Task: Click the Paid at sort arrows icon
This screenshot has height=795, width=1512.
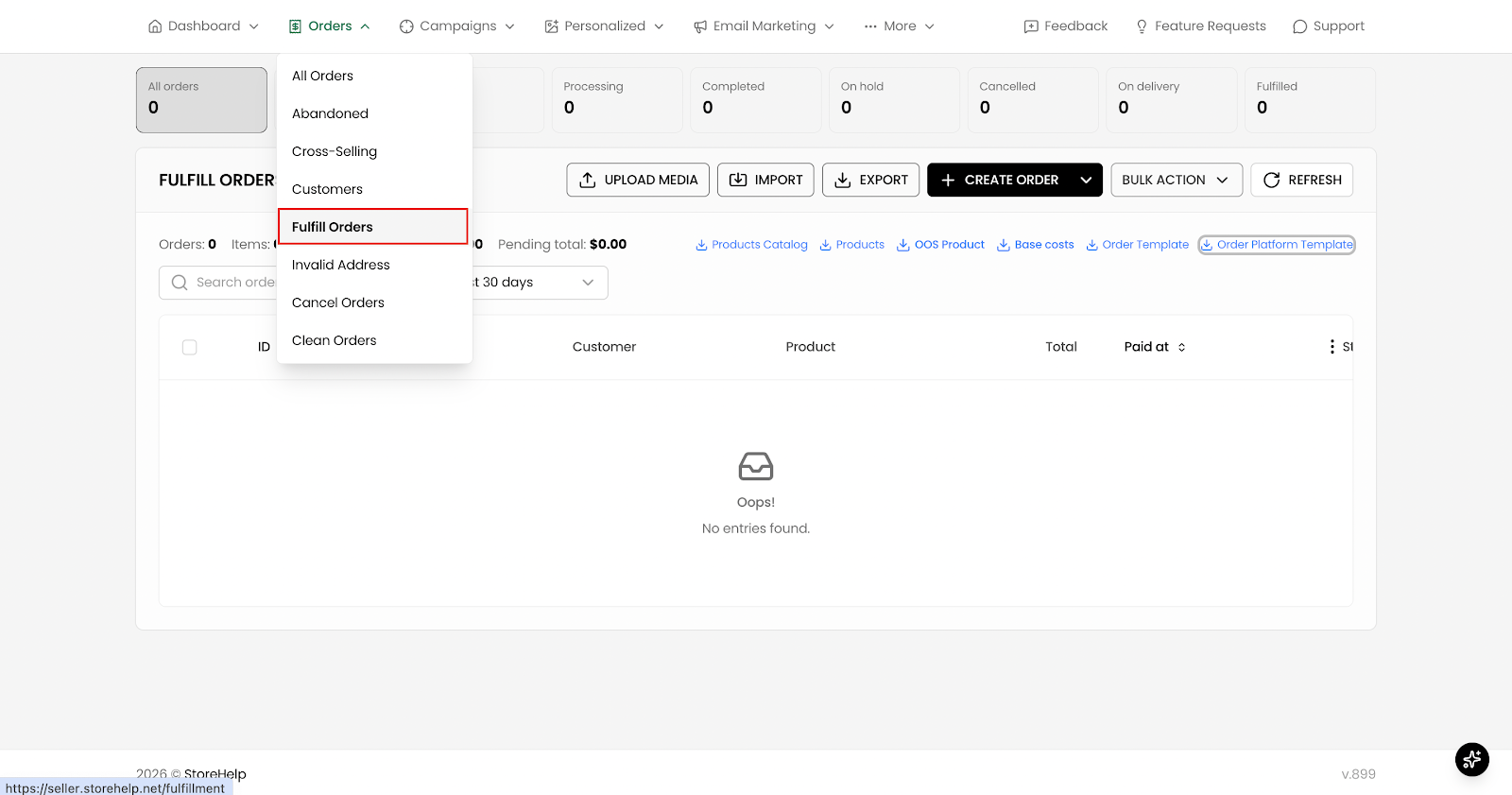Action: point(1181,347)
